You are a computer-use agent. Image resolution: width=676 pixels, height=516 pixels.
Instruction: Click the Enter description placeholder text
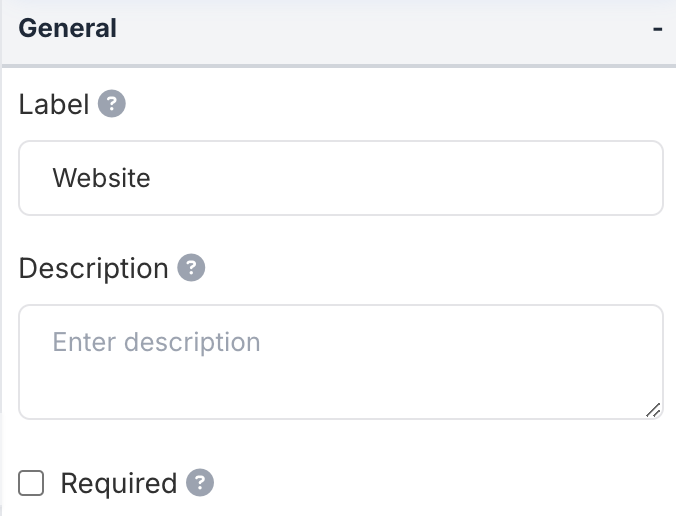156,342
